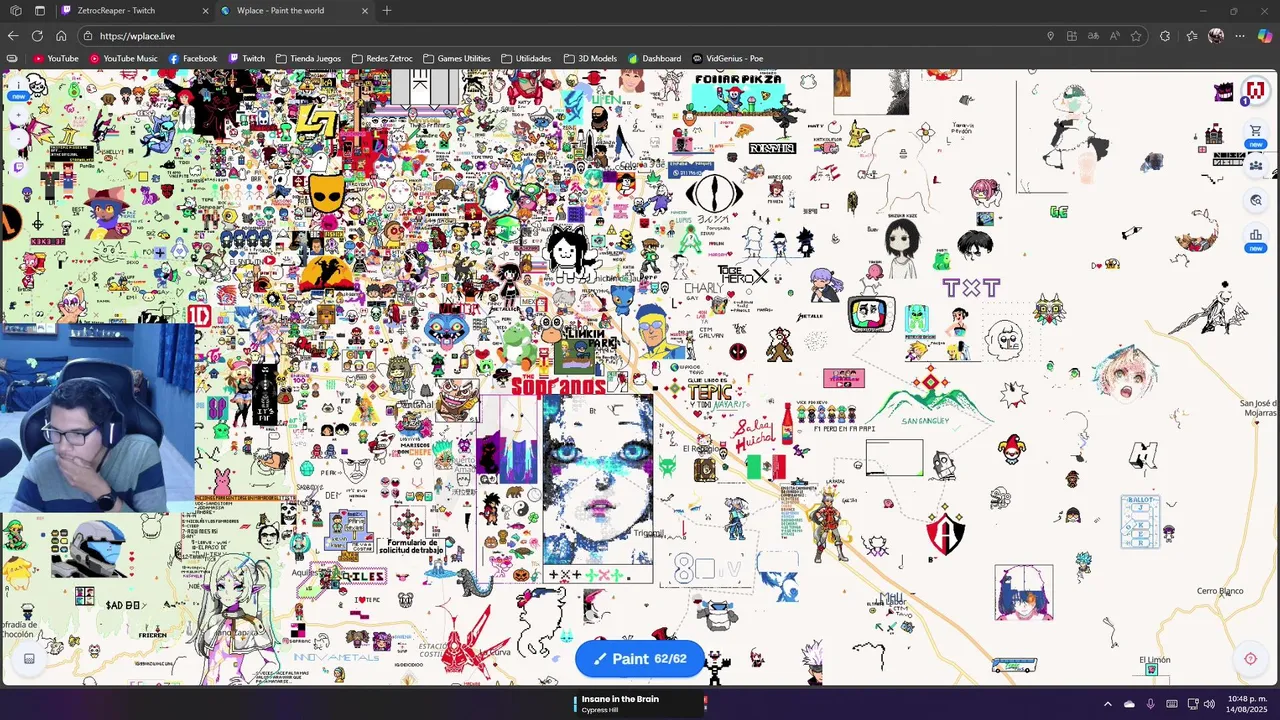Translate the page via address bar icon
1280x720 pixels.
[x=1093, y=36]
